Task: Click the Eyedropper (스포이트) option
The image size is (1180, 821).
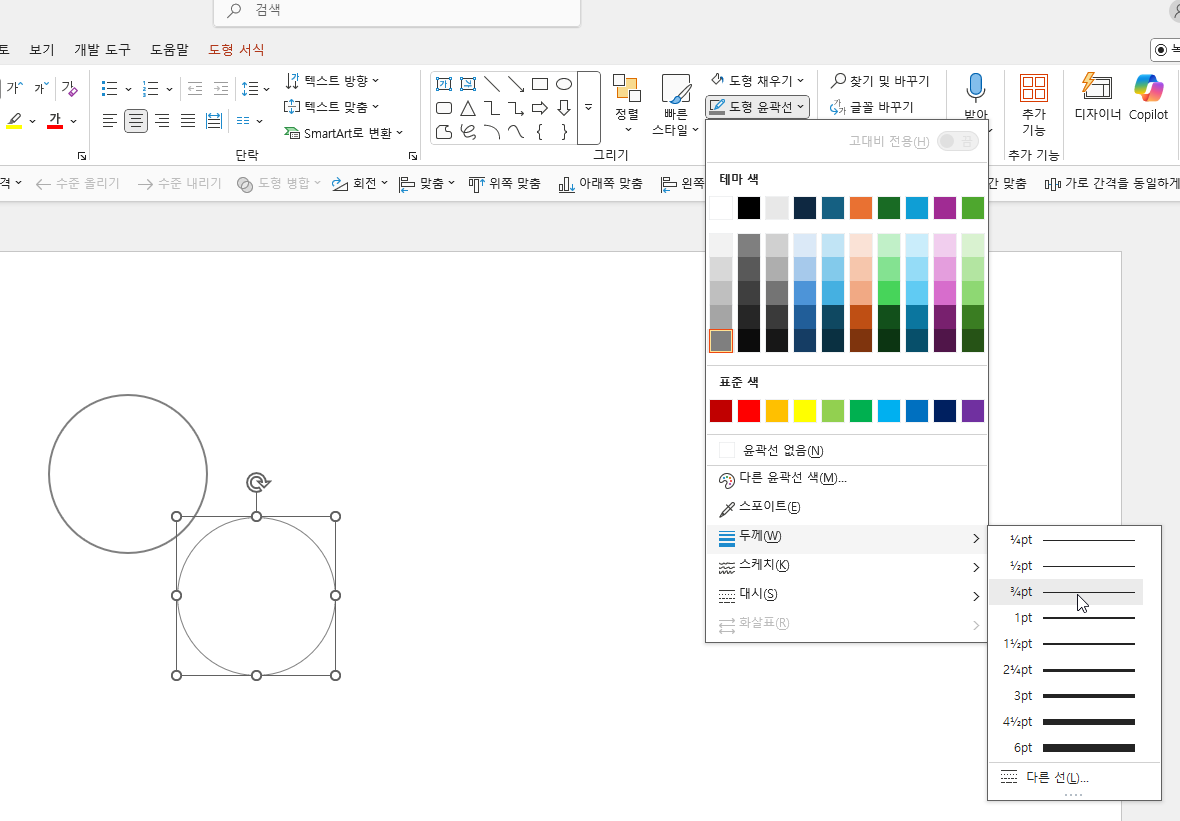Action: click(759, 507)
